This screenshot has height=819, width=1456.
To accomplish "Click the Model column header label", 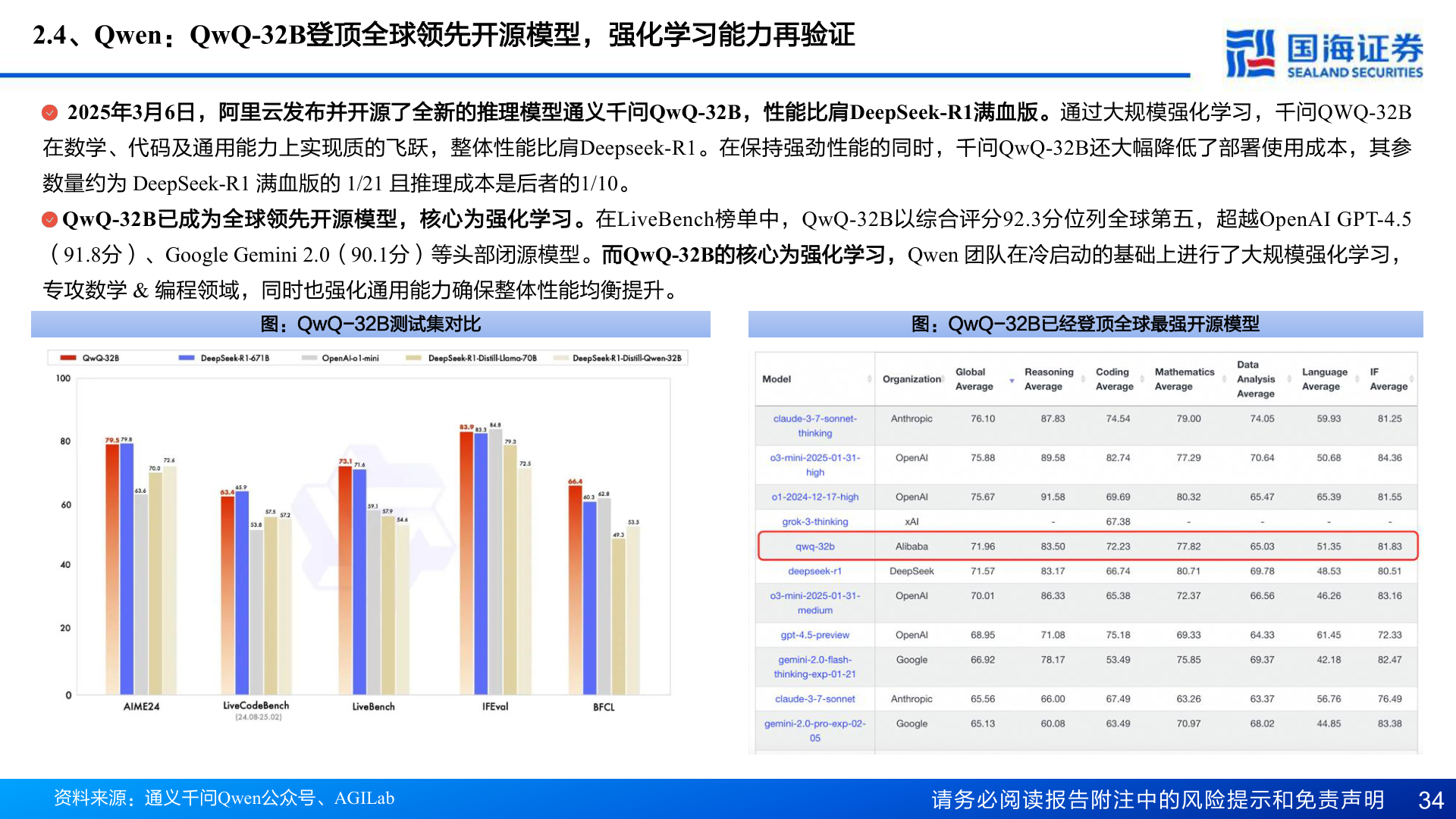I will coord(776,379).
